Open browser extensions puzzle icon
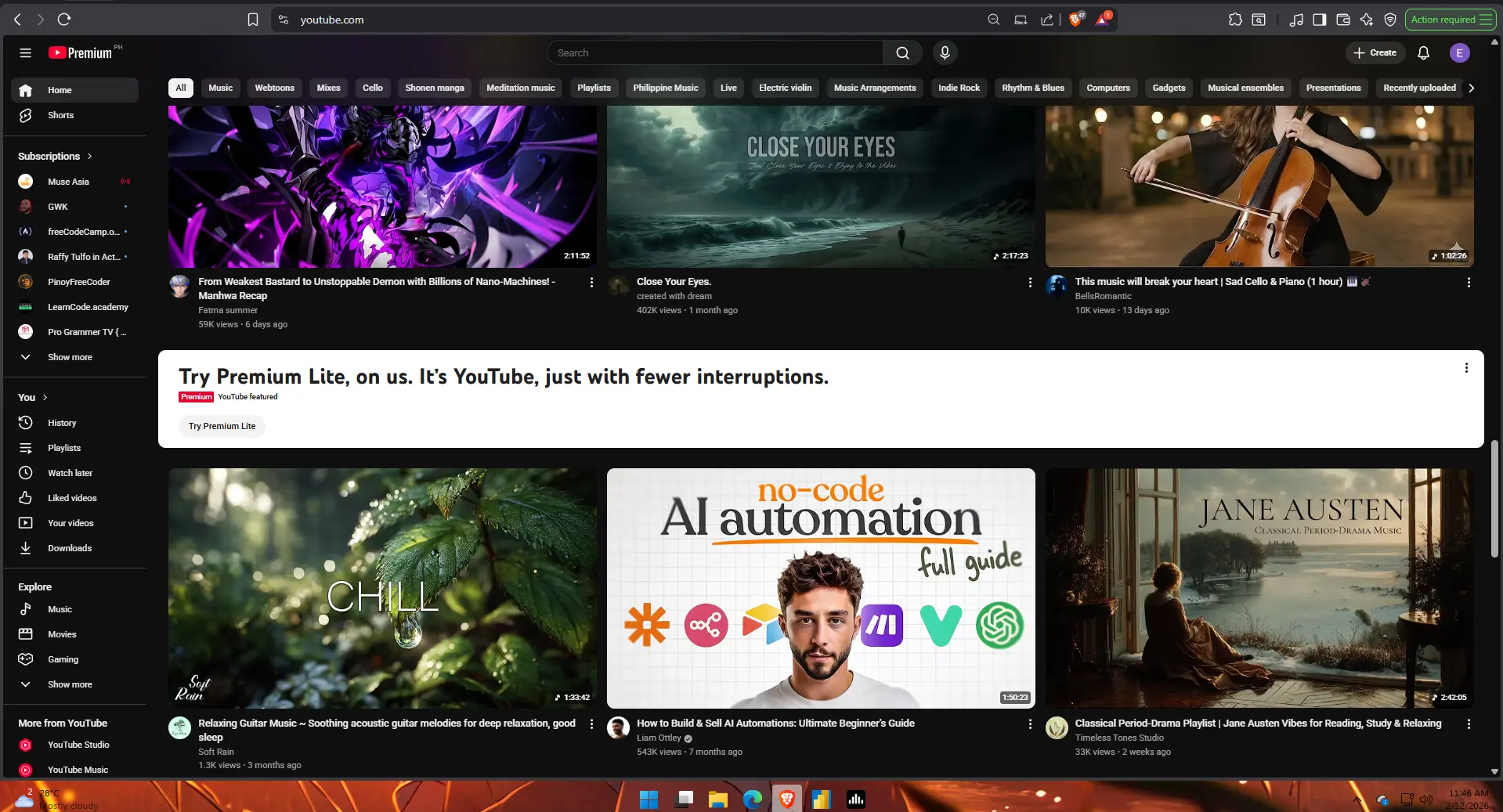The width and height of the screenshot is (1503, 812). tap(1235, 20)
